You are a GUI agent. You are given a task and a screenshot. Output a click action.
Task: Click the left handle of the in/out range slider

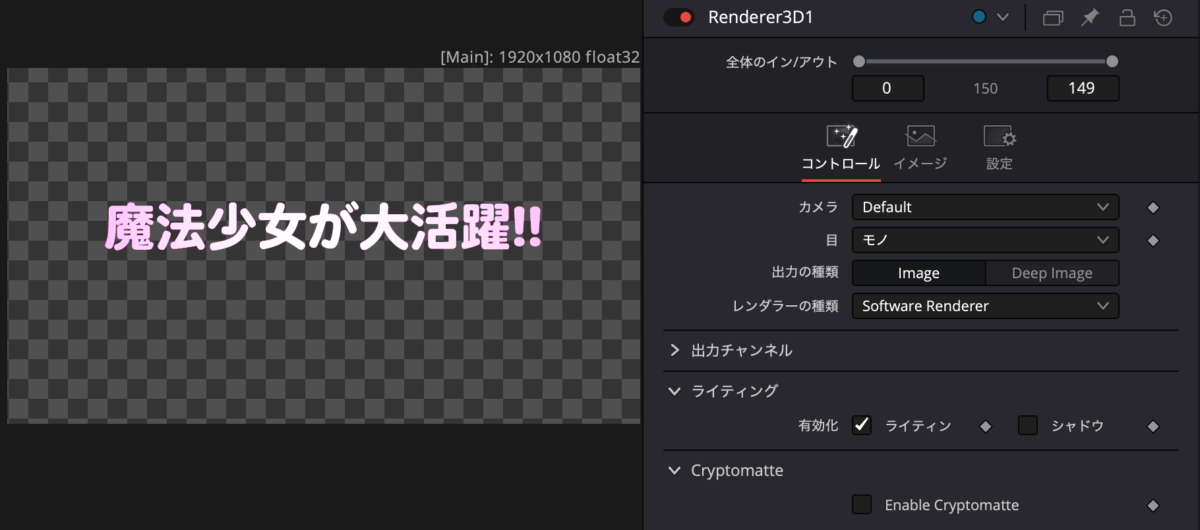tap(859, 61)
